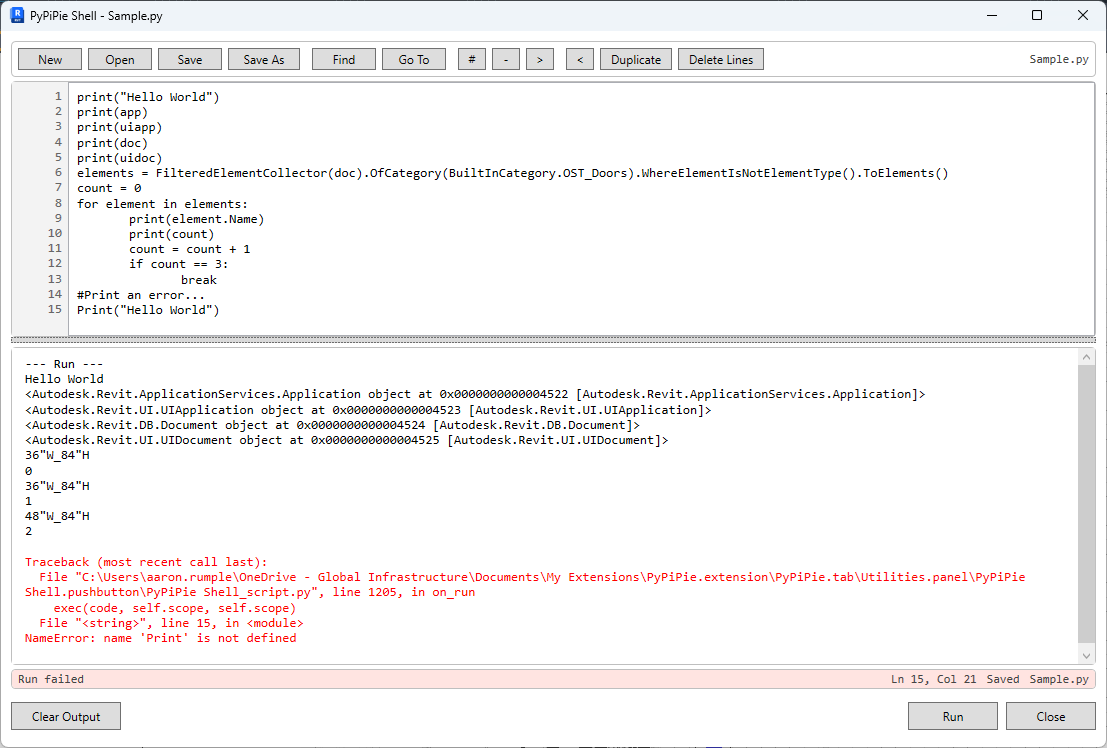This screenshot has height=748, width=1107.
Task: Clear the output pane
Action: pos(66,716)
